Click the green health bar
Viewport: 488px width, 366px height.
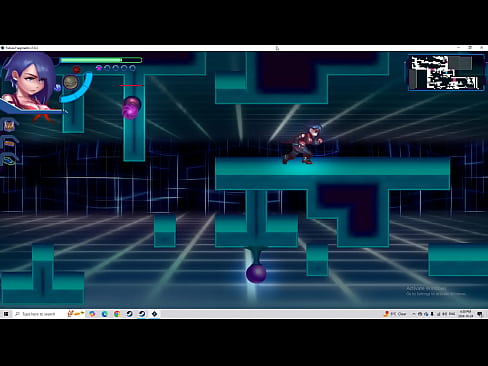pos(101,60)
